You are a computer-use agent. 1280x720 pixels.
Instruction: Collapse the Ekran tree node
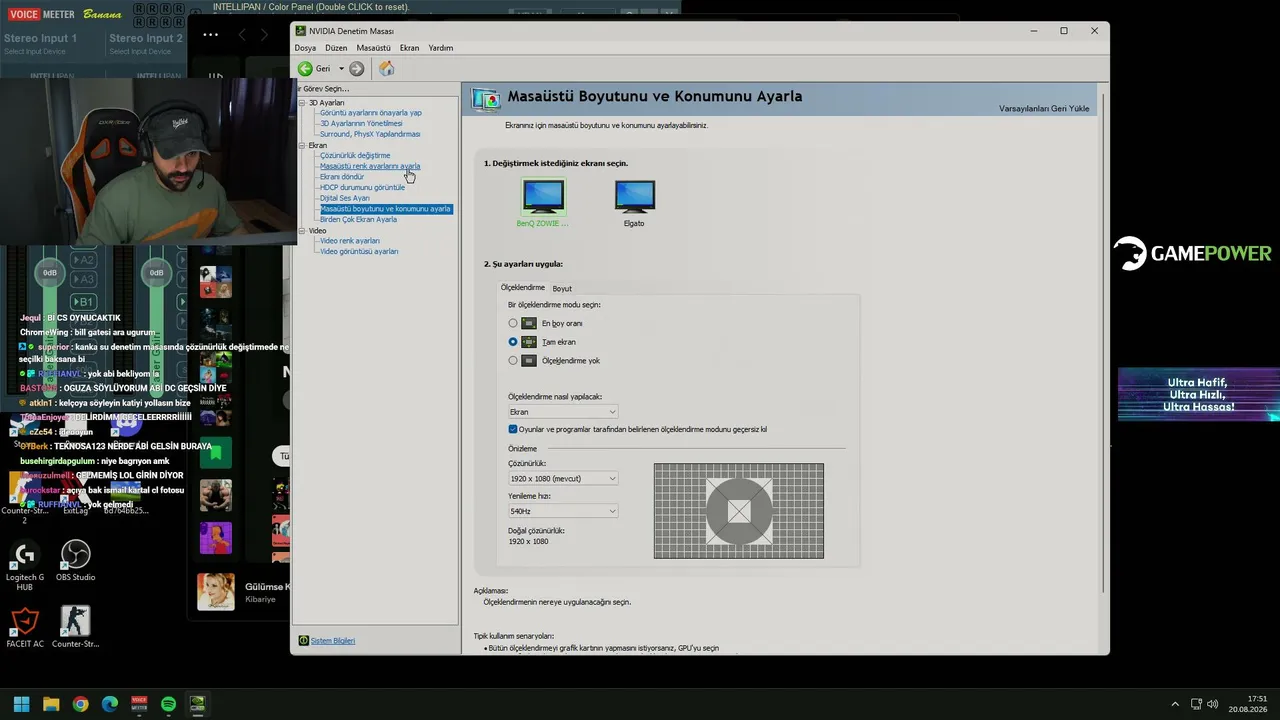[x=302, y=146]
